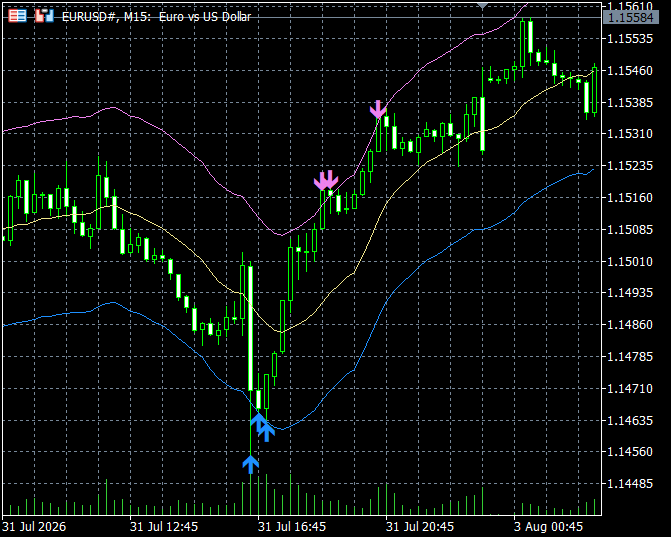Click the 1.15085 price axis label
The width and height of the screenshot is (671, 537).
(630, 229)
